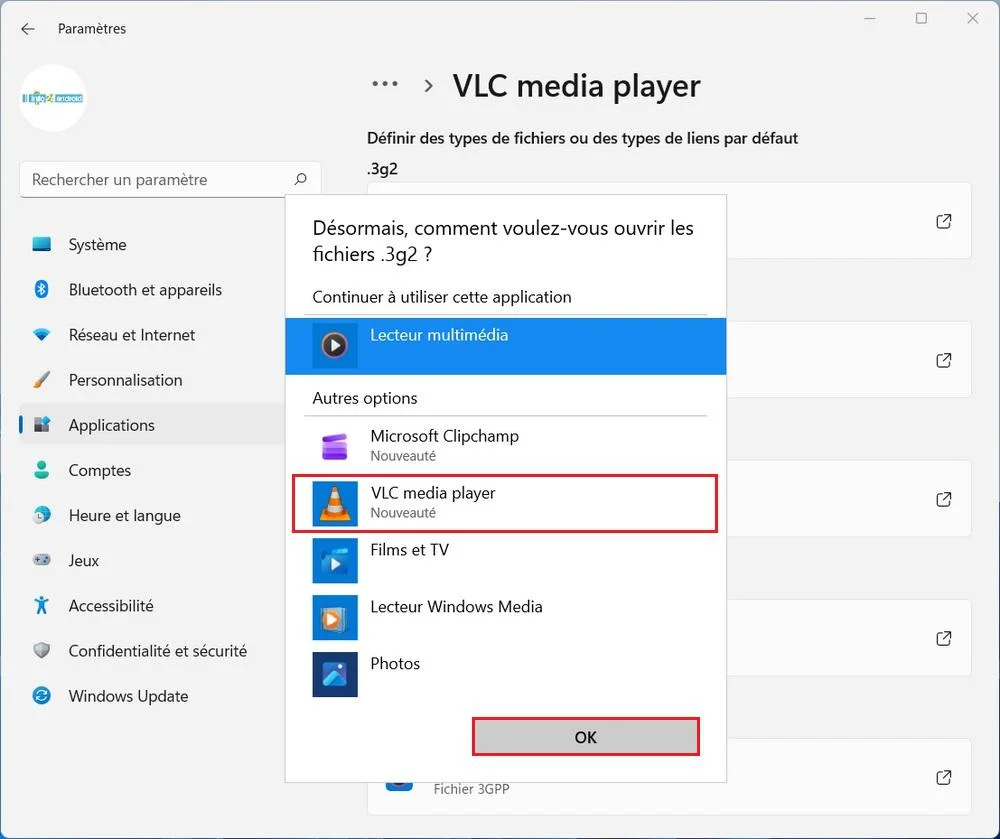
Task: Open the external link icon in the second row
Action: (x=944, y=360)
